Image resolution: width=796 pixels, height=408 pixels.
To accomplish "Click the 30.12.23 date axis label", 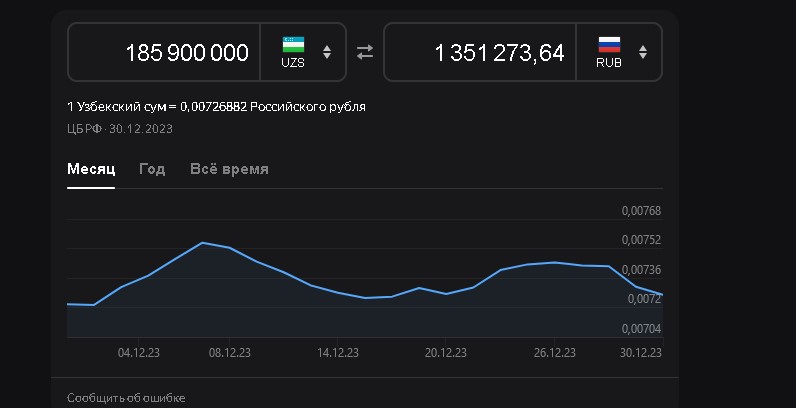I will tap(641, 353).
